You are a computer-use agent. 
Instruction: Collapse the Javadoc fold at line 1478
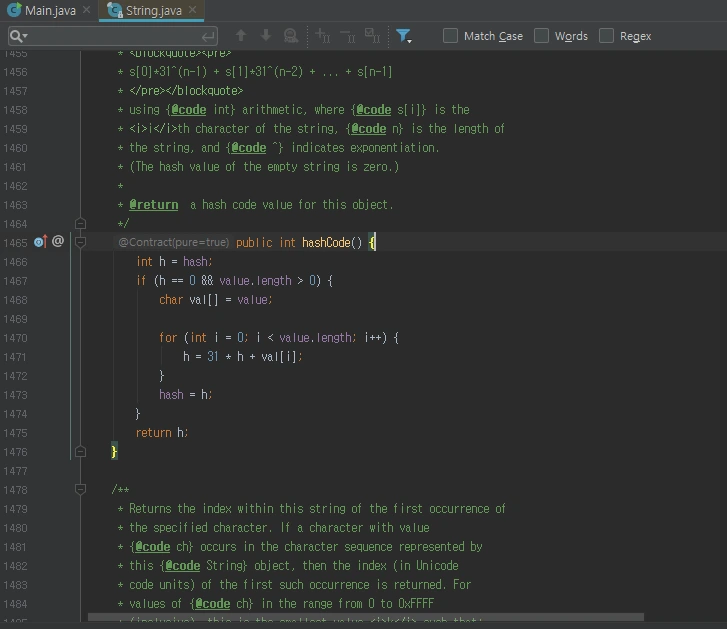pos(81,489)
